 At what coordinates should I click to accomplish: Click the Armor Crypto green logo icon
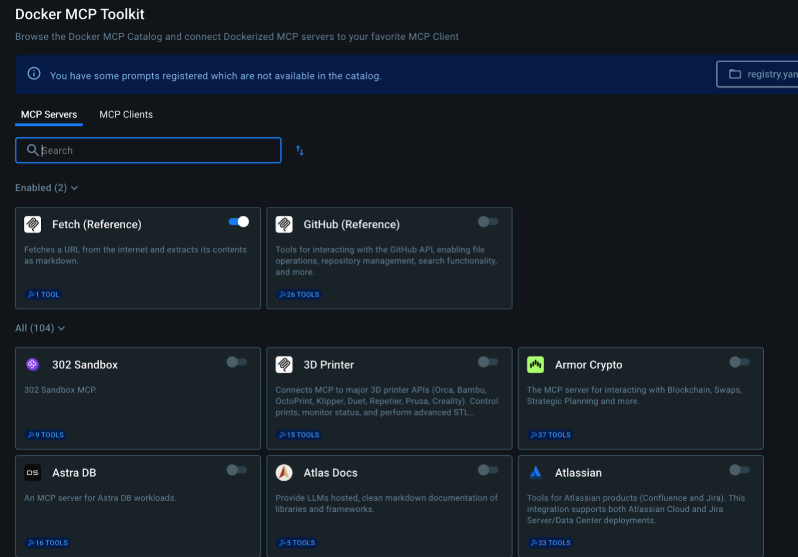coord(535,365)
